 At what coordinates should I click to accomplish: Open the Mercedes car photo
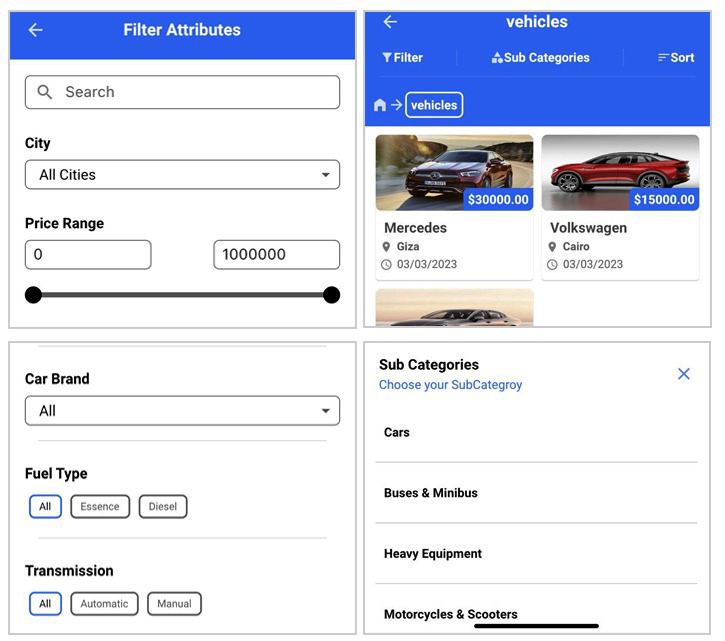click(x=454, y=173)
